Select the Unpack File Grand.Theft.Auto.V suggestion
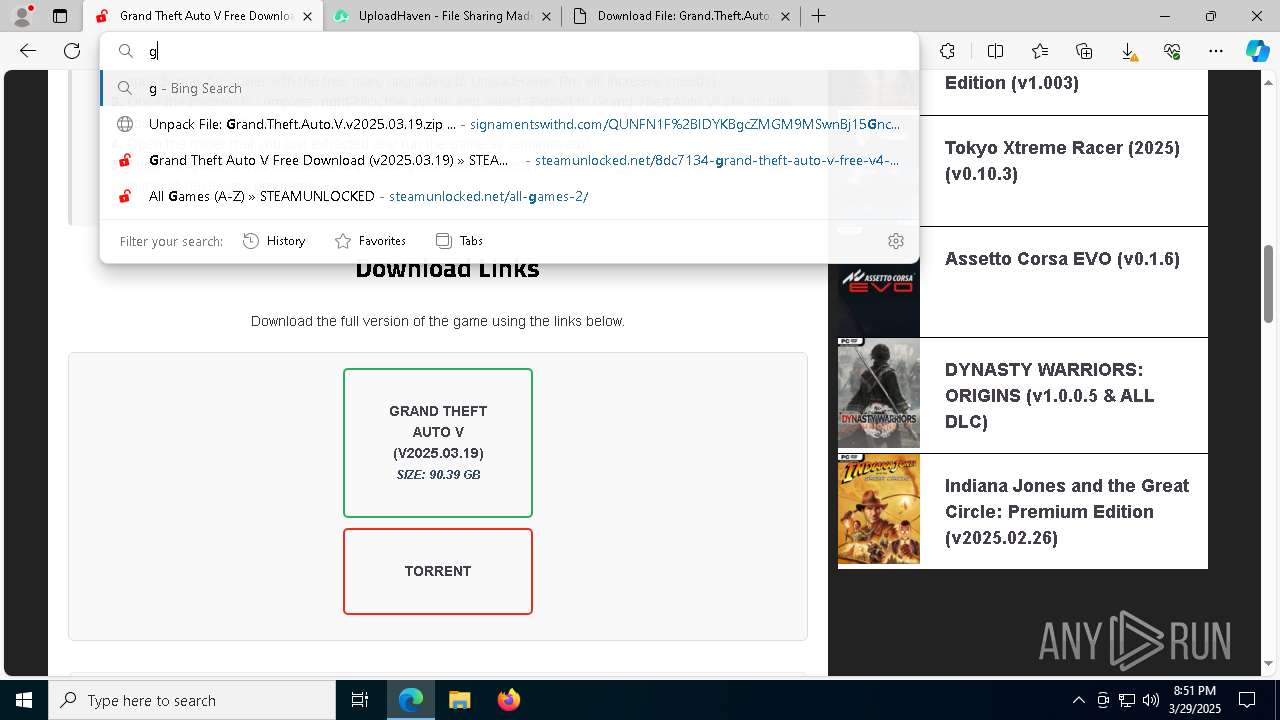 (509, 124)
